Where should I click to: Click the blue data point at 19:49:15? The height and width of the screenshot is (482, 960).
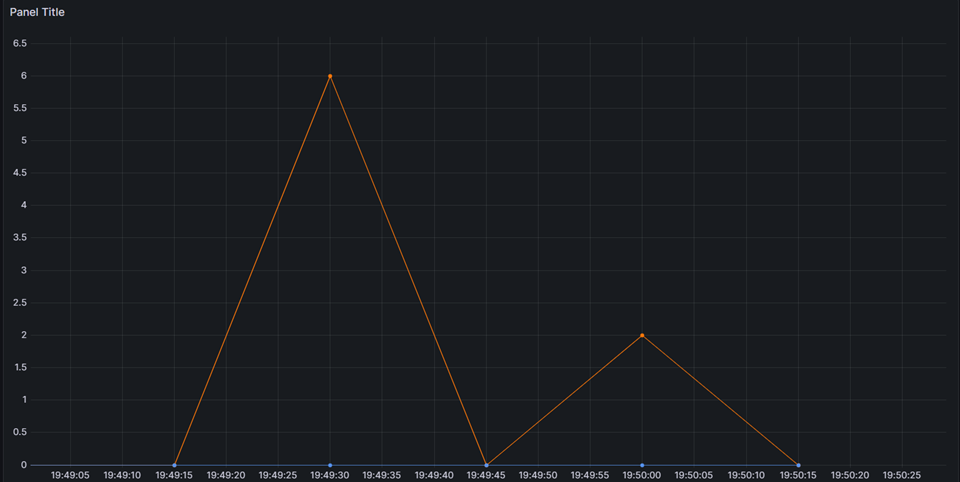[174, 465]
